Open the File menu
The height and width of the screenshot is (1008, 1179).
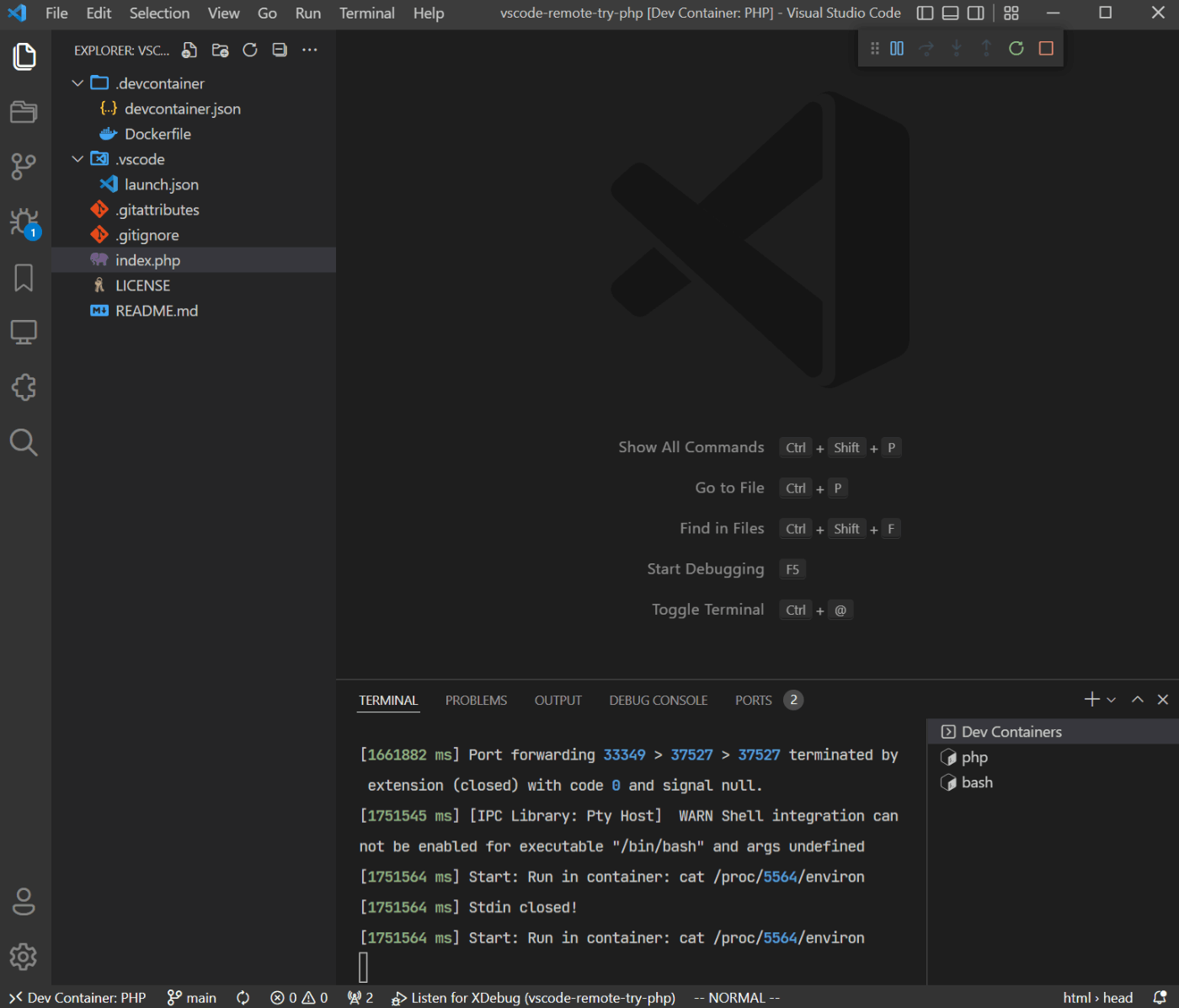pos(56,13)
